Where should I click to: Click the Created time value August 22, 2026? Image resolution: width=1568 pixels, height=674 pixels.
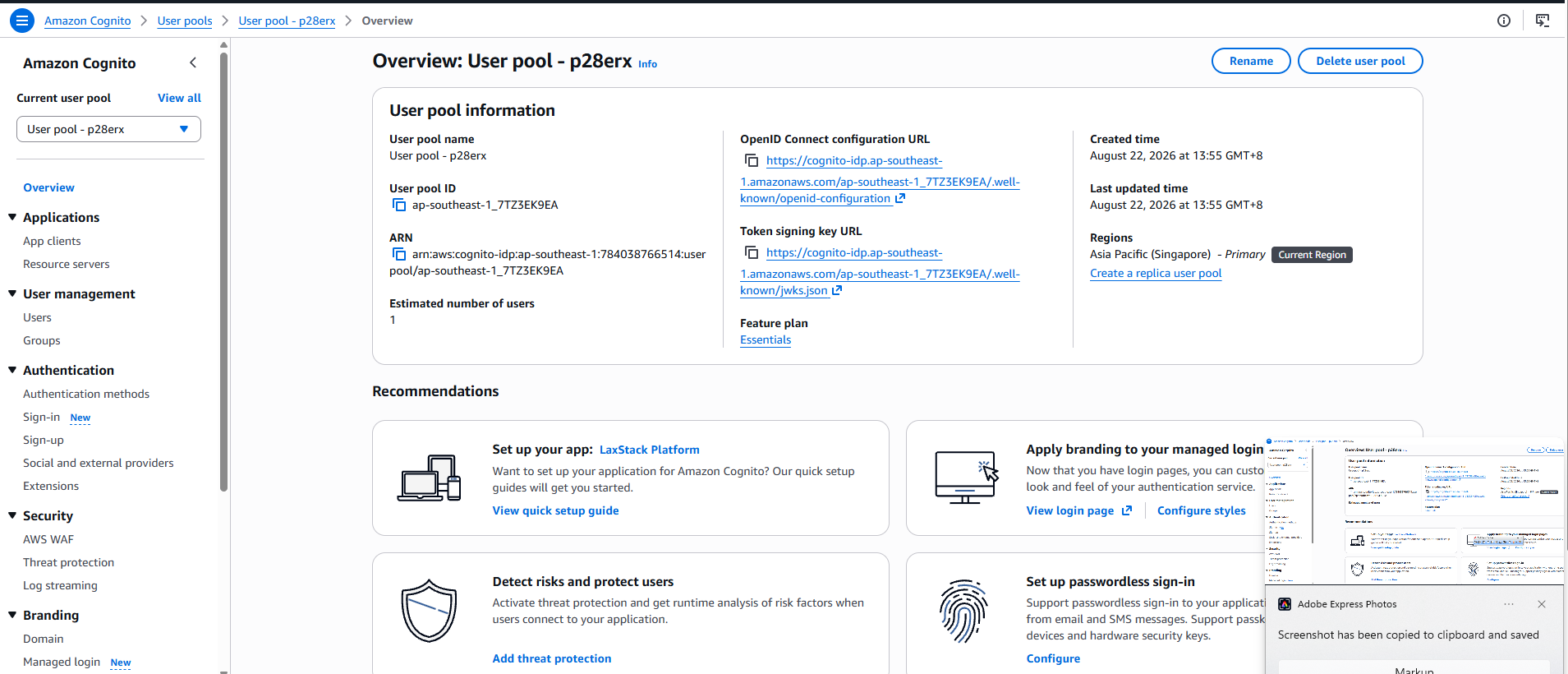coord(1176,155)
